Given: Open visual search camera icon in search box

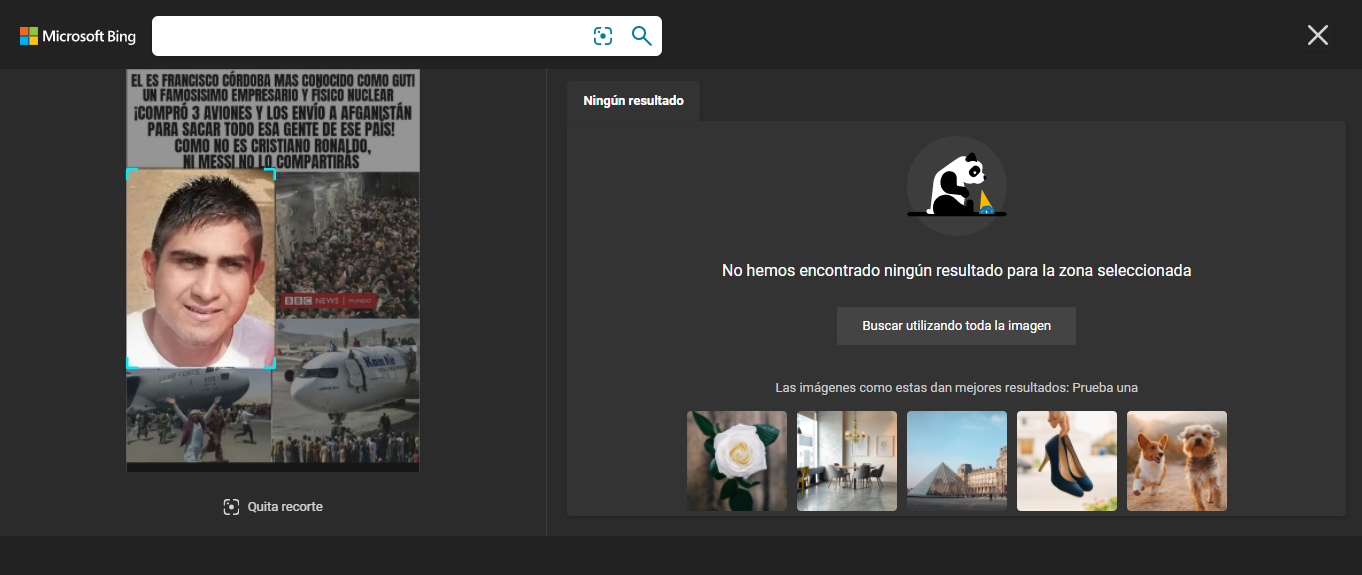Looking at the screenshot, I should tap(603, 36).
